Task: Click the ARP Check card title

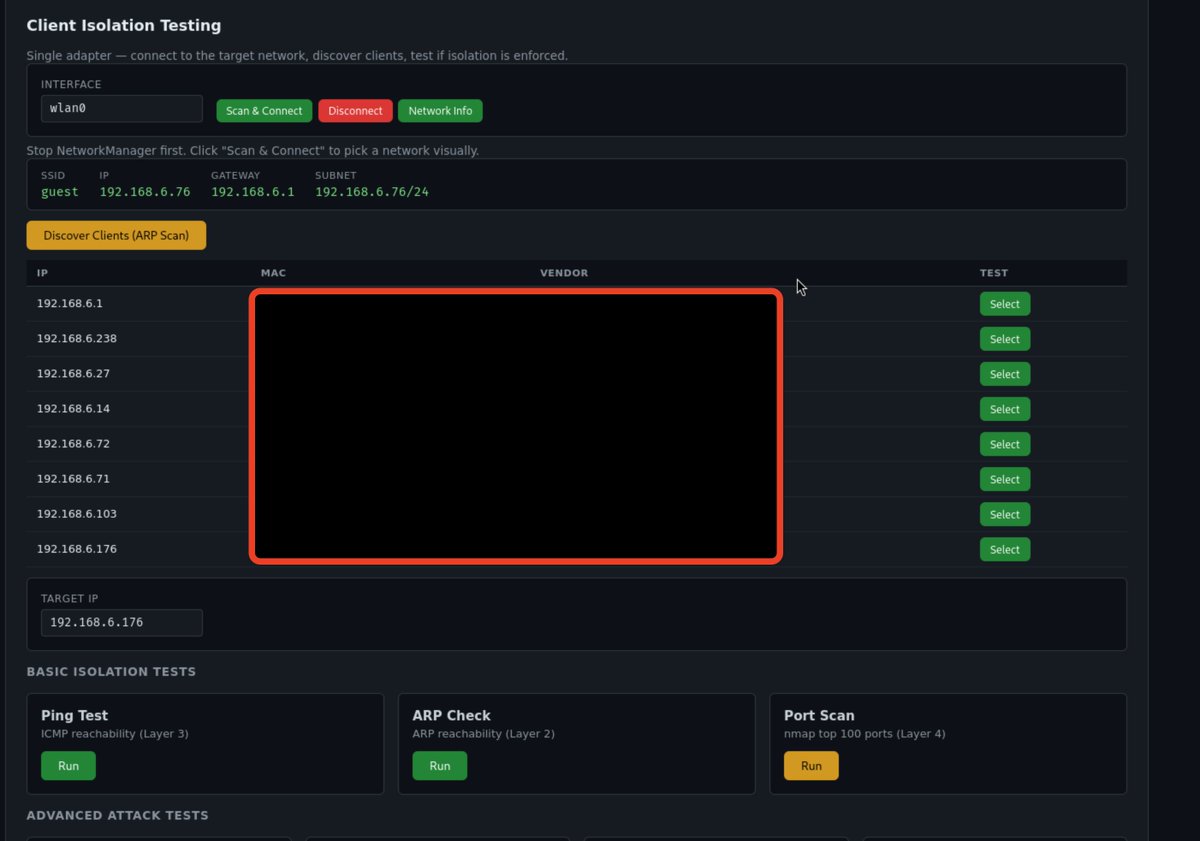Action: (452, 716)
